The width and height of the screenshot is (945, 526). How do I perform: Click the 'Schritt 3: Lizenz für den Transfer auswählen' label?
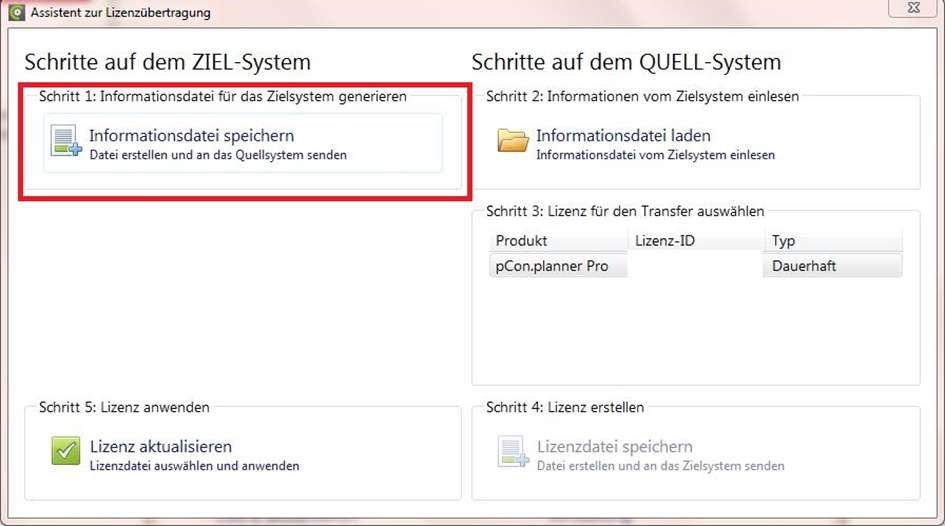tap(625, 211)
